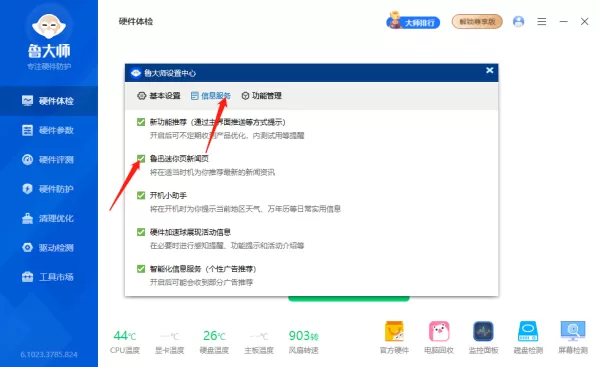The height and width of the screenshot is (367, 600).
Task: Open the 监控面板 monitor icon
Action: pos(483,331)
